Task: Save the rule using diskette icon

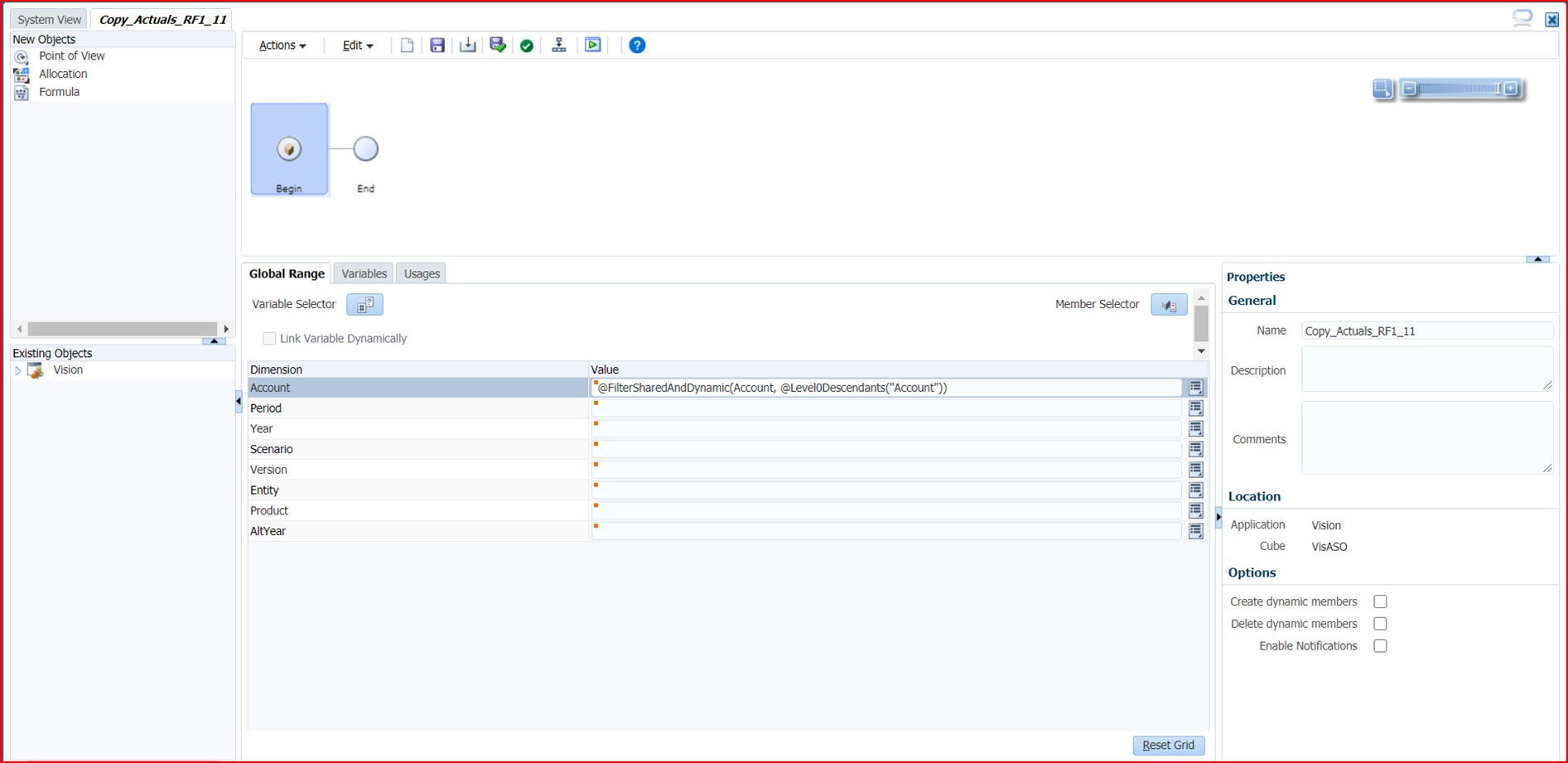Action: click(437, 46)
